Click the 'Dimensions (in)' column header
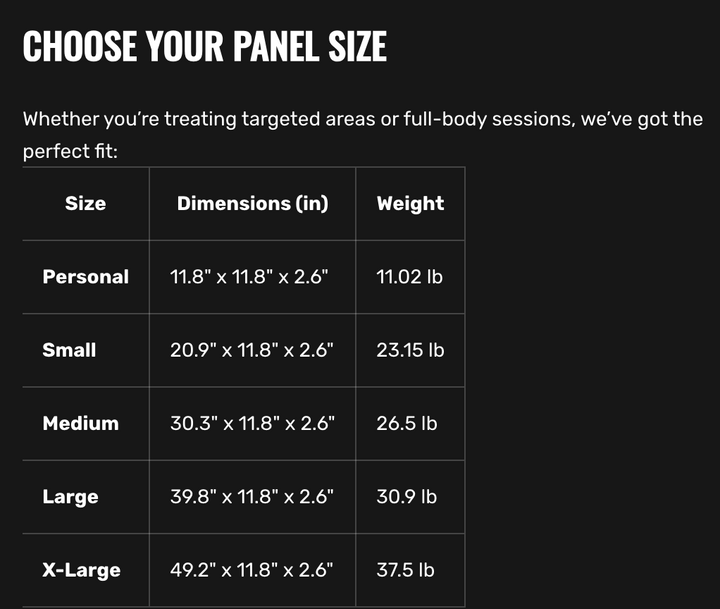 pos(253,203)
